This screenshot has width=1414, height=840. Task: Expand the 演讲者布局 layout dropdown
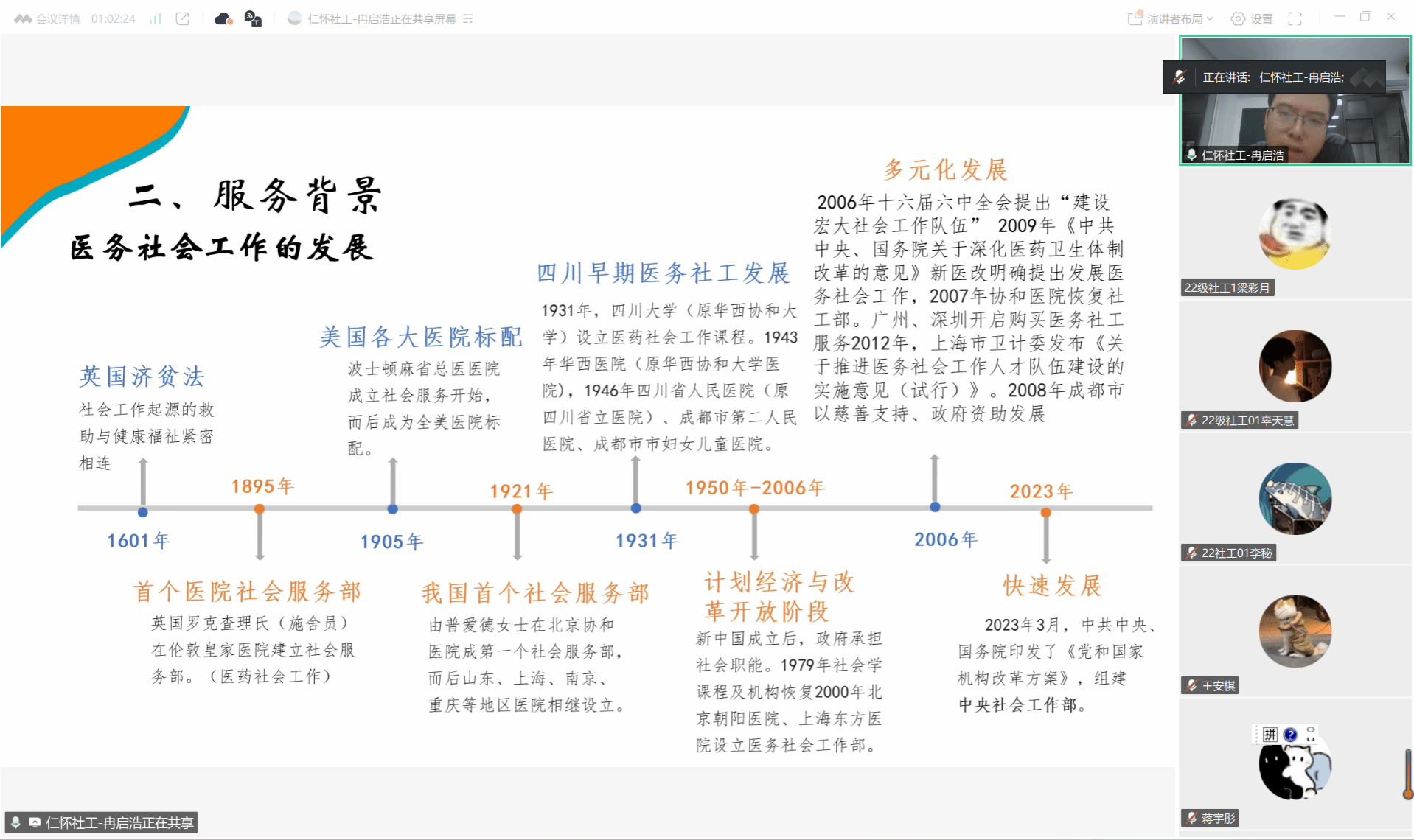point(1171,19)
